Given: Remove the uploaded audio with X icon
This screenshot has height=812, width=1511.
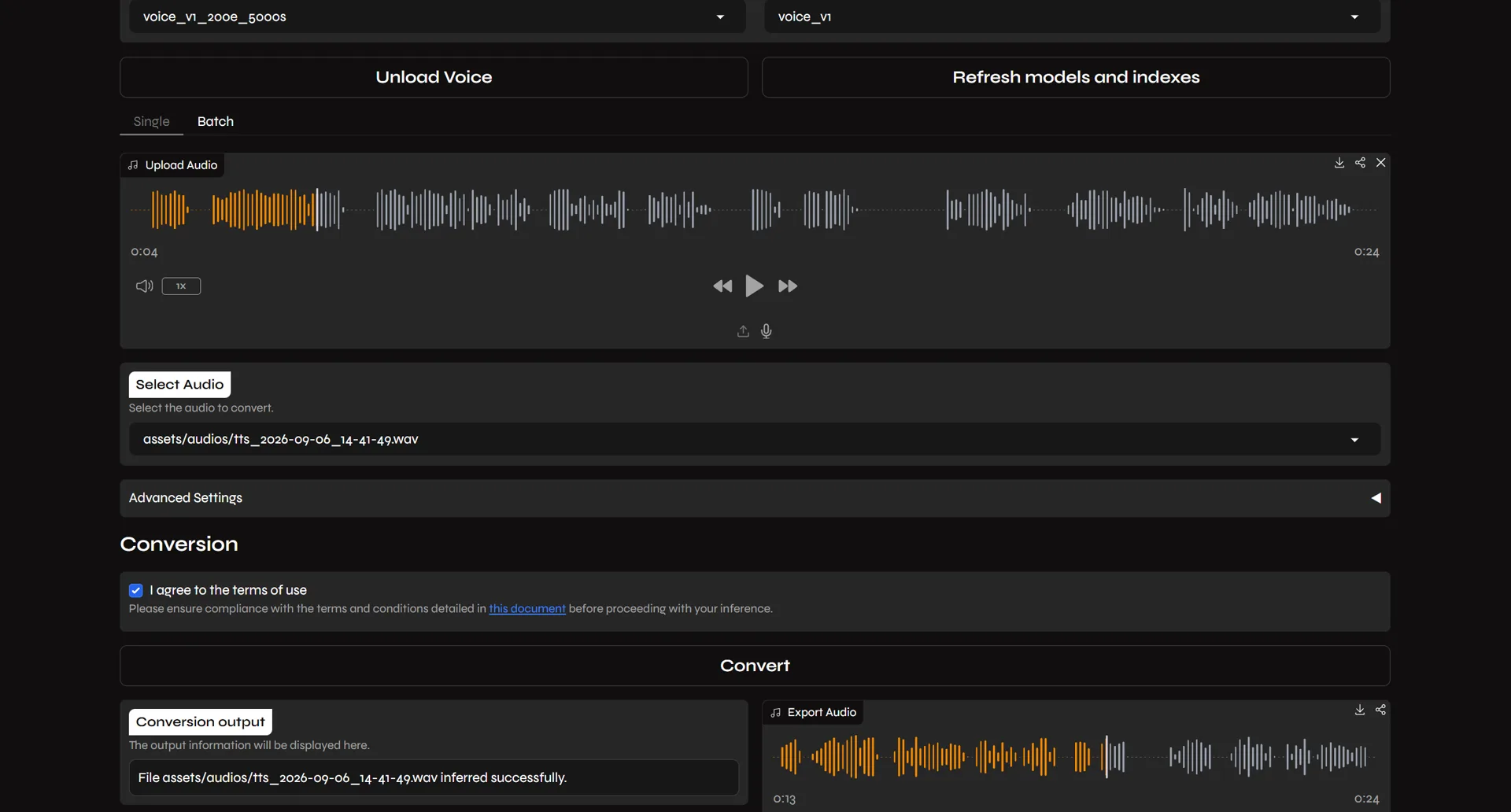Looking at the screenshot, I should tap(1380, 163).
